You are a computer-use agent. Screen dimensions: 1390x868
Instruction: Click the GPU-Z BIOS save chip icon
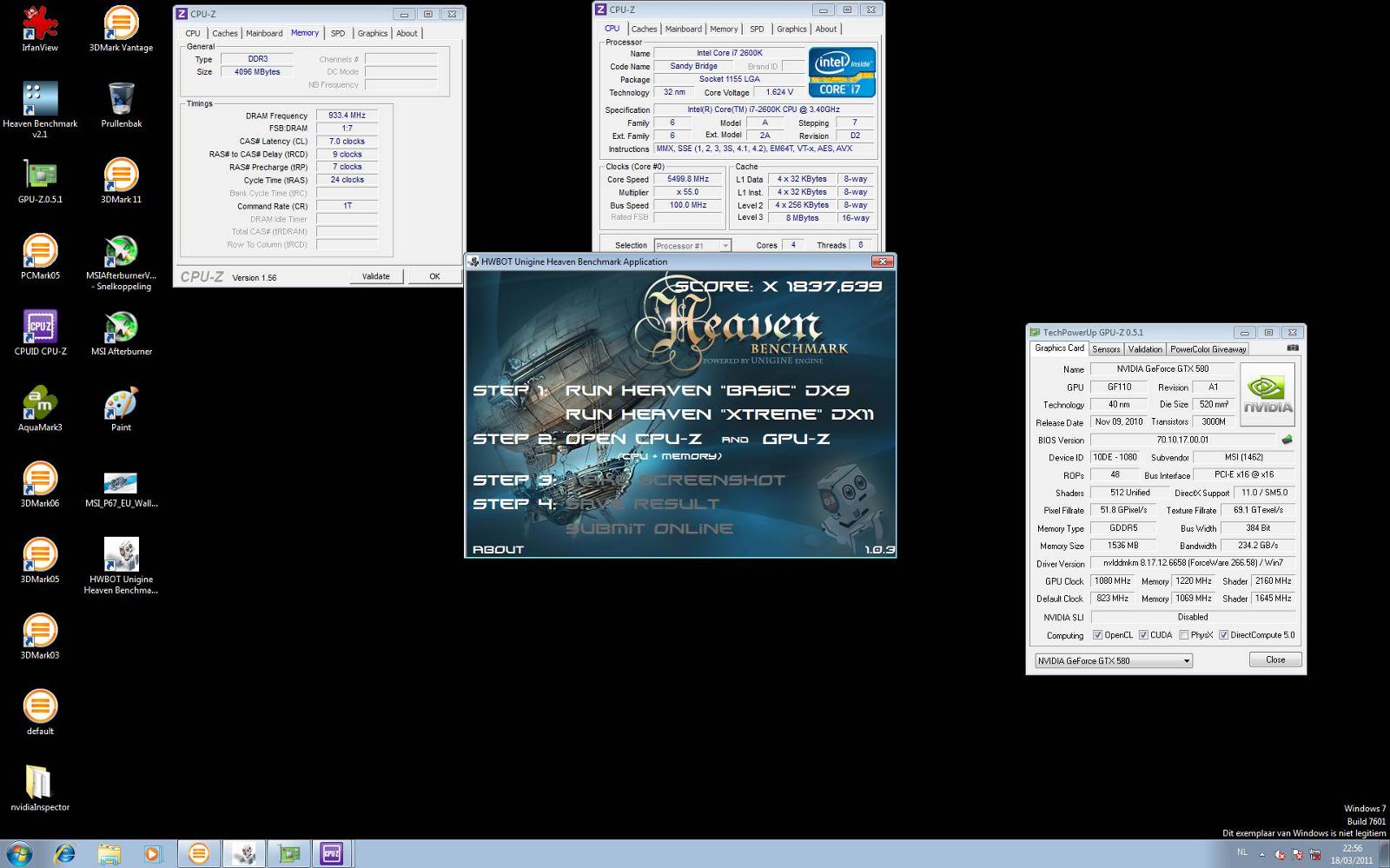(x=1287, y=440)
